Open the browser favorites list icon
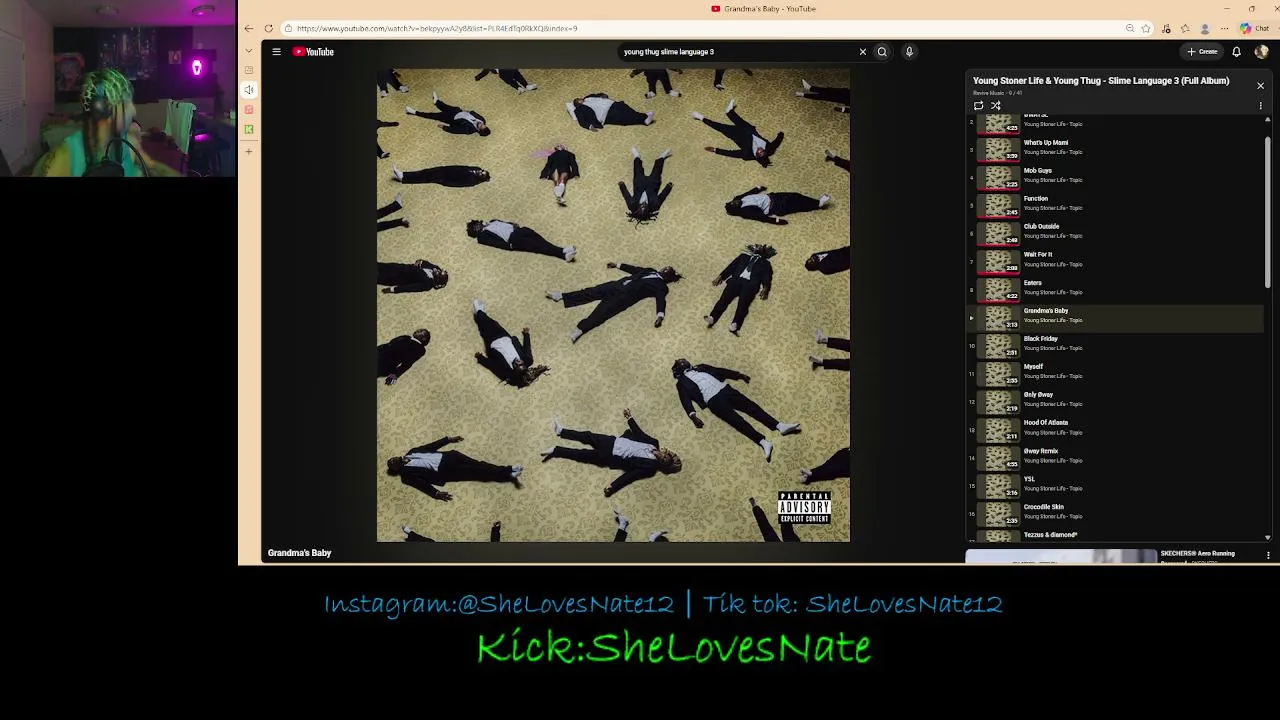The width and height of the screenshot is (1280, 720). pos(1185,28)
